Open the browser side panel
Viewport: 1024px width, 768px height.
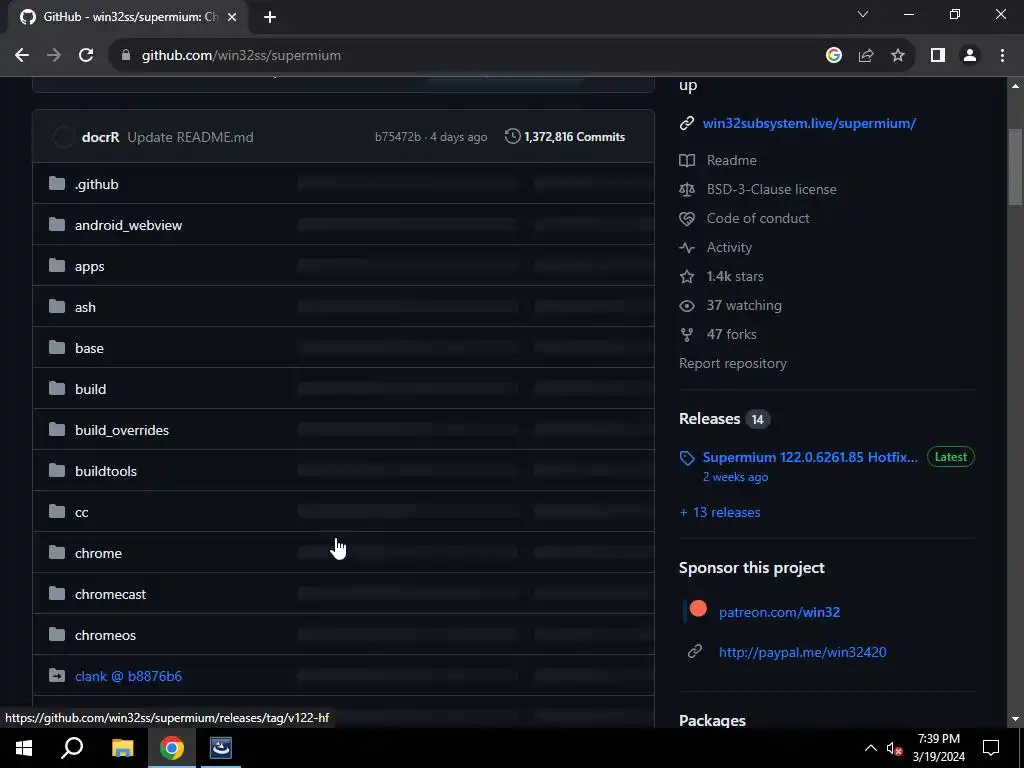938,56
